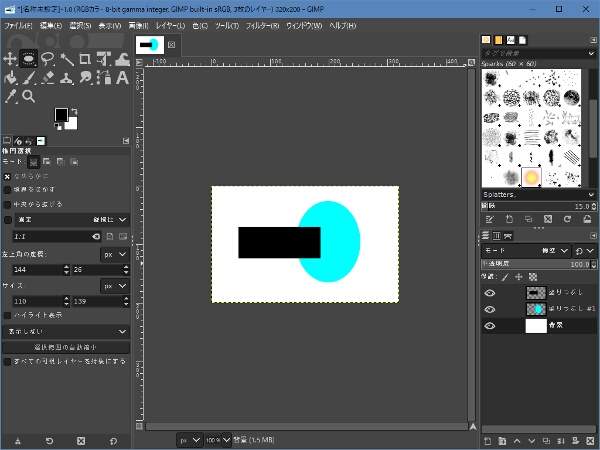Select the Free Select lasso tool
The image size is (600, 450).
tap(47, 59)
